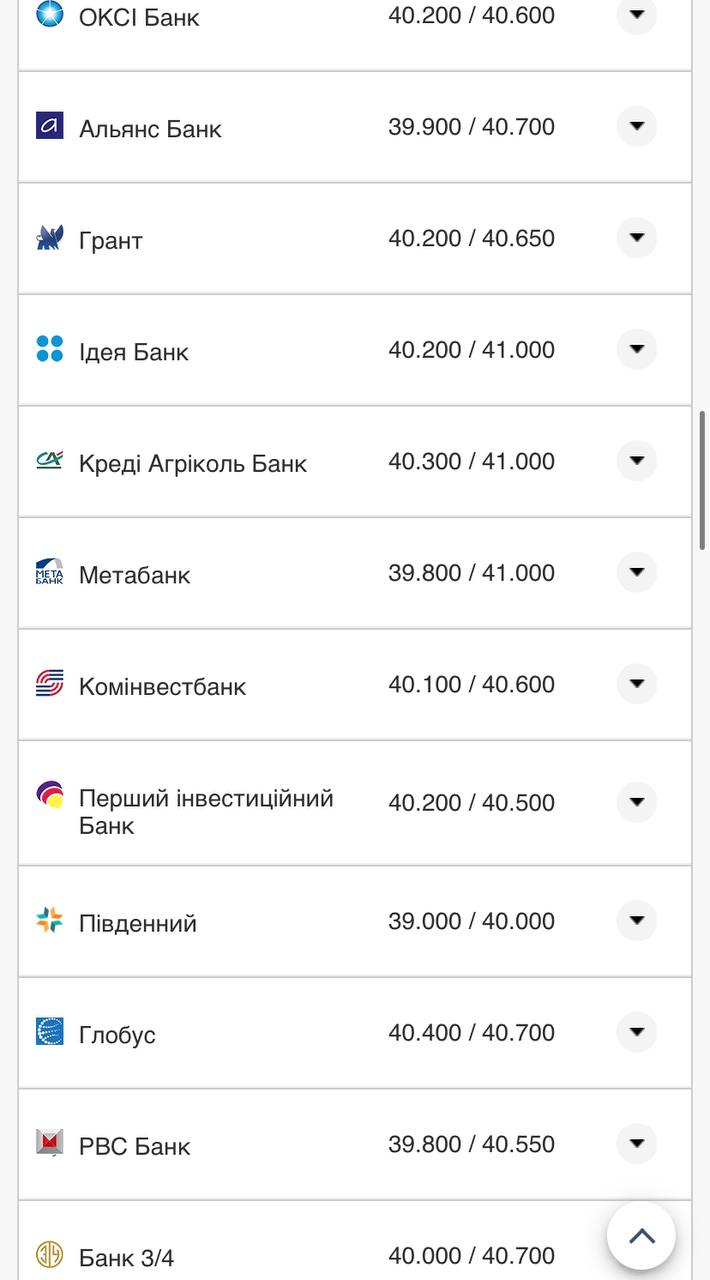Click the page scrollbar thumb
The height and width of the screenshot is (1280, 710).
tap(703, 480)
